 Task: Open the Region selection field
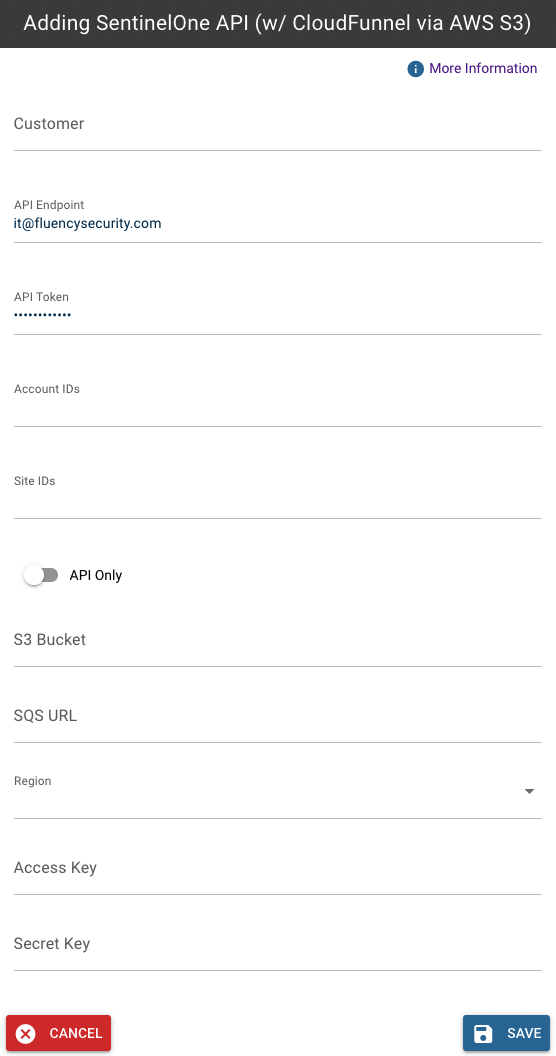coord(277,793)
